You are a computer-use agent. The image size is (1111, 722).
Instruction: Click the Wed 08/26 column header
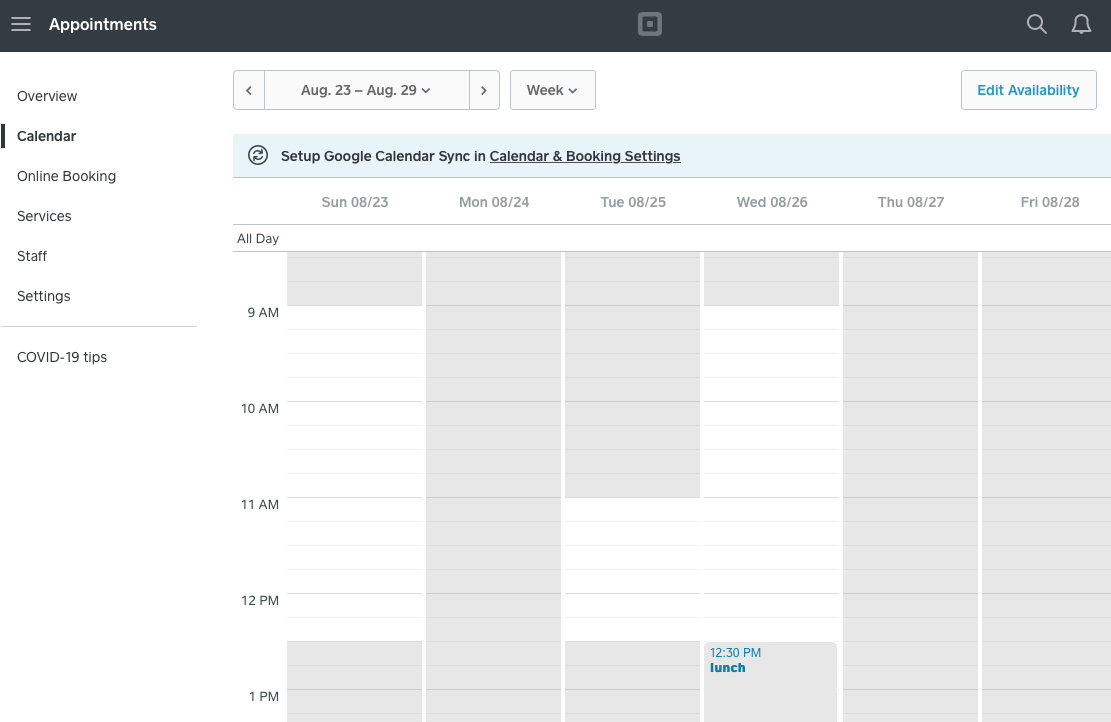point(771,202)
